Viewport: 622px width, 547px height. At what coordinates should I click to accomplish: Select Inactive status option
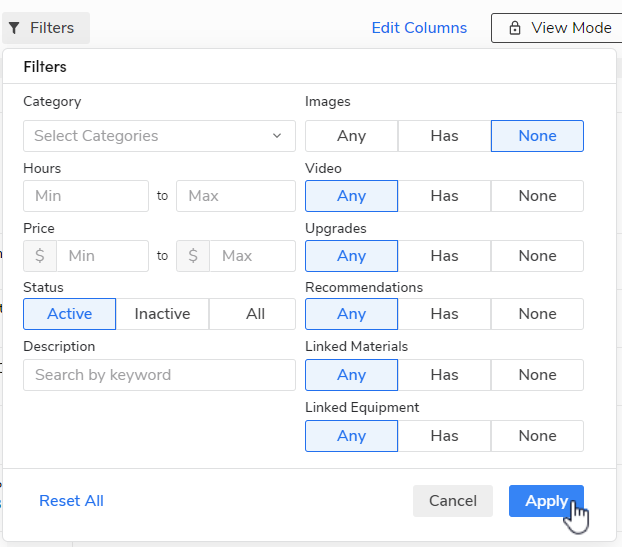click(162, 314)
